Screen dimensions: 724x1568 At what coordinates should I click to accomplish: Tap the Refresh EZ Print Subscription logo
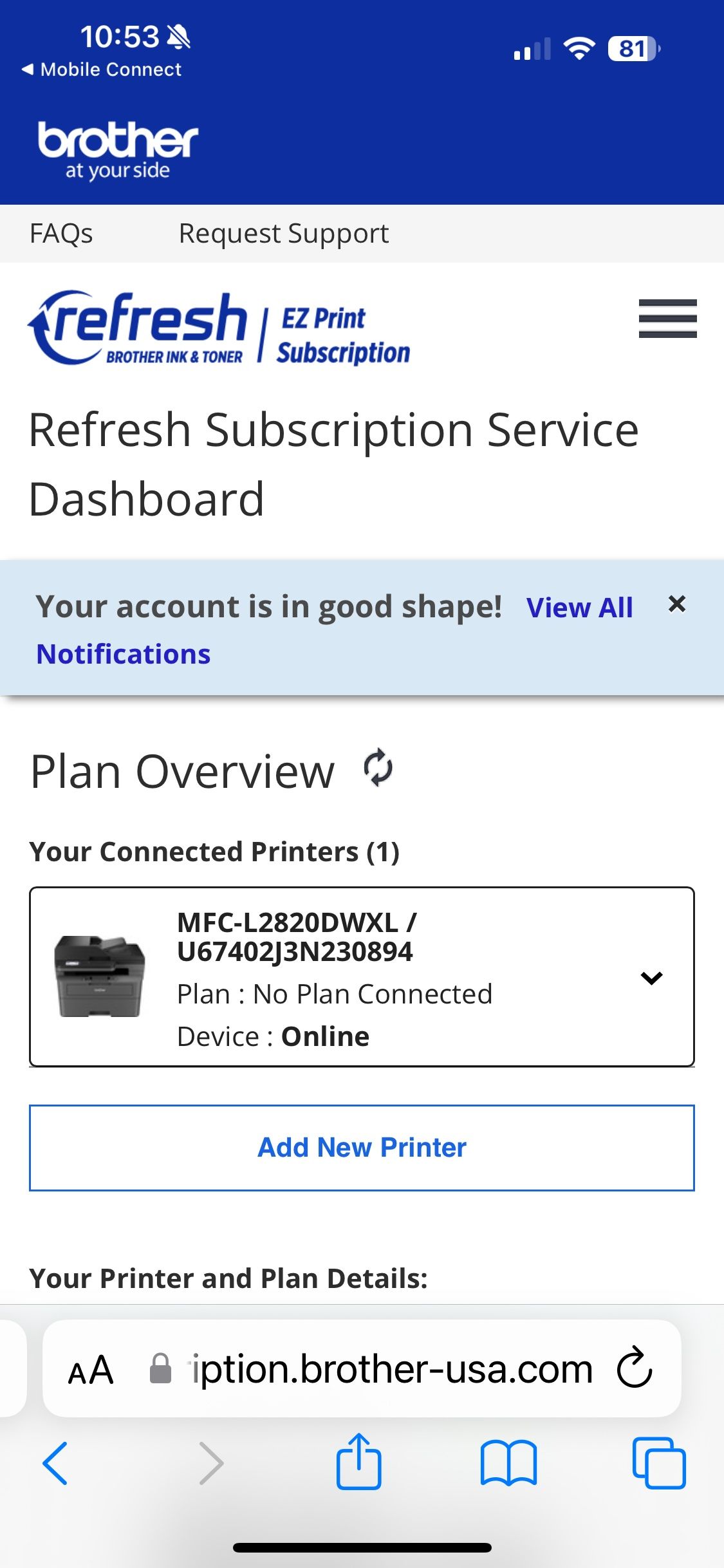219,328
